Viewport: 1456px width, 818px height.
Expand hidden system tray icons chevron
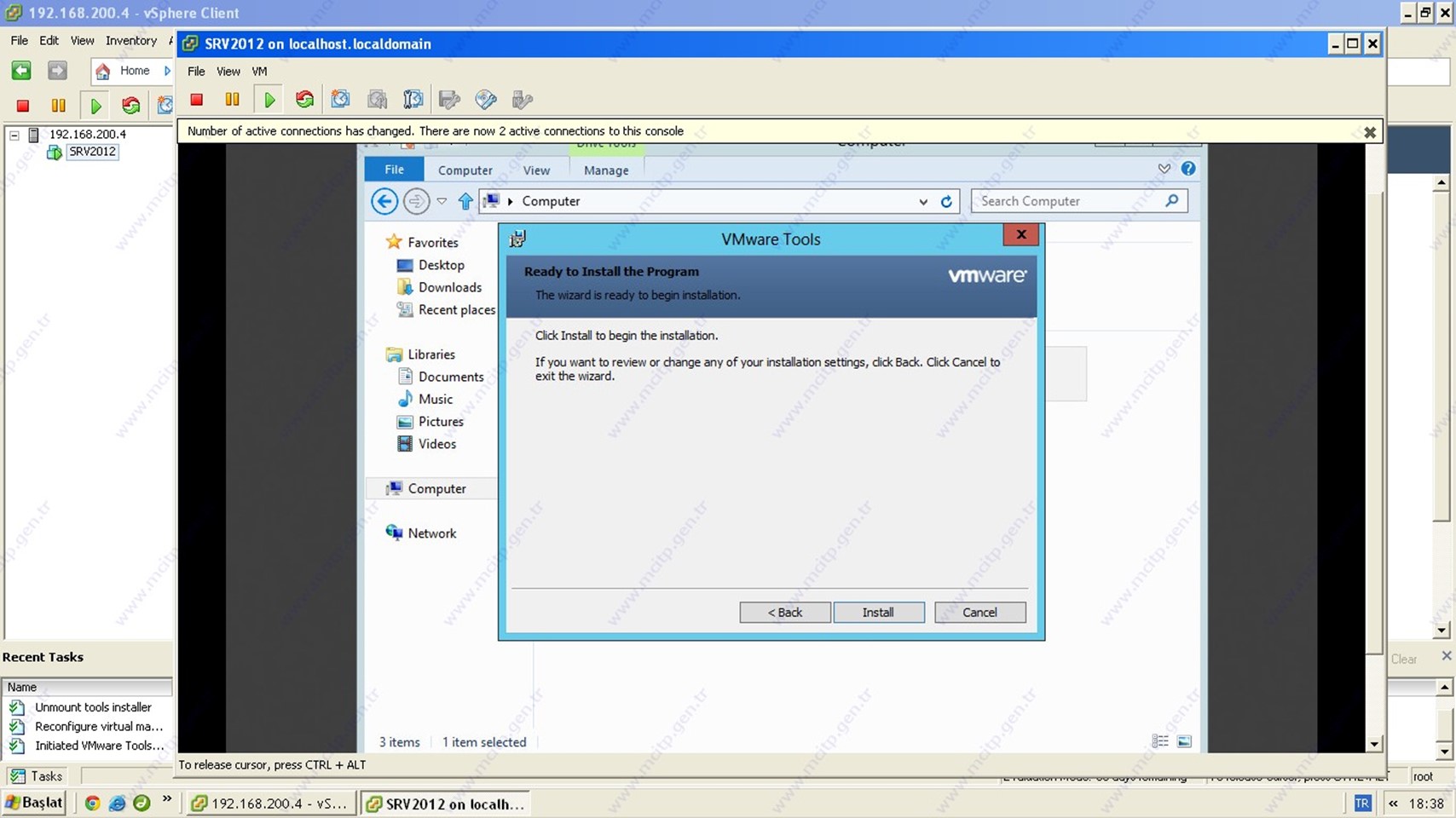1393,804
